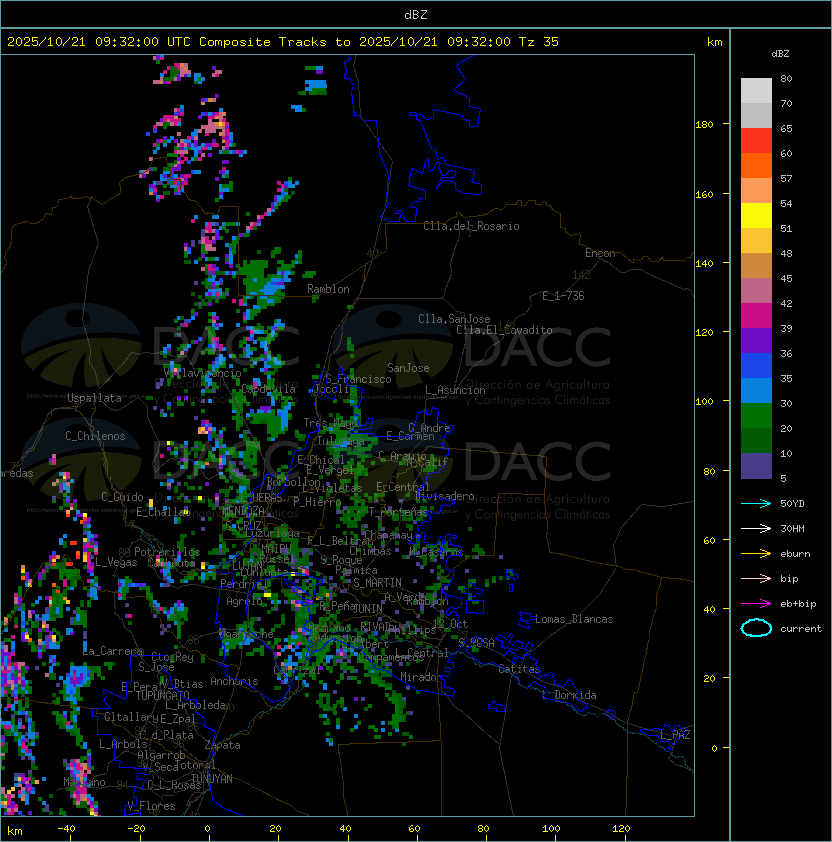Click the Villavicencio map label
Screen dimensions: 832x842
point(203,373)
